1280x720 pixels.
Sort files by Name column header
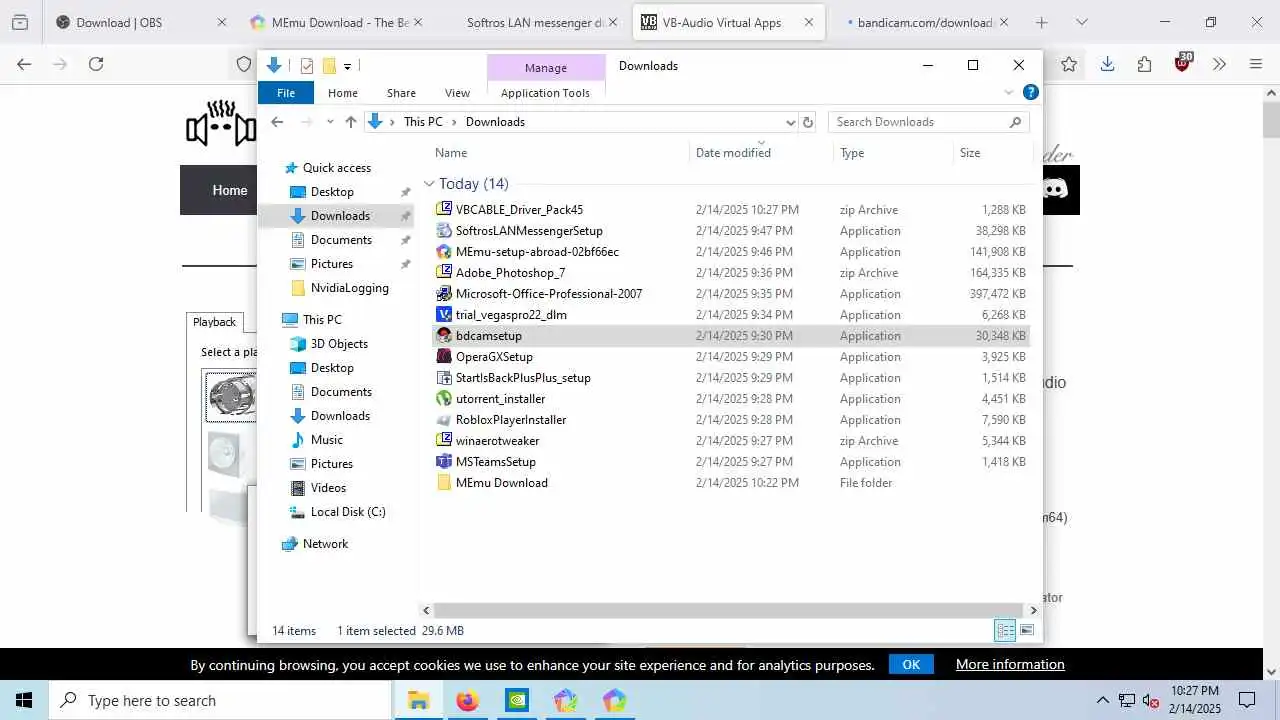pyautogui.click(x=451, y=153)
